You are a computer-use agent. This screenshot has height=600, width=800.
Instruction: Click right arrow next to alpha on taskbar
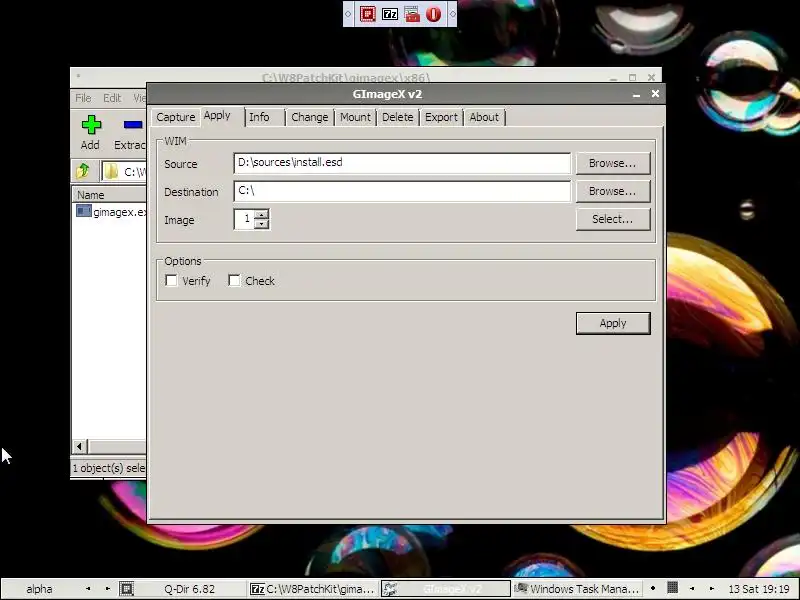pos(108,588)
